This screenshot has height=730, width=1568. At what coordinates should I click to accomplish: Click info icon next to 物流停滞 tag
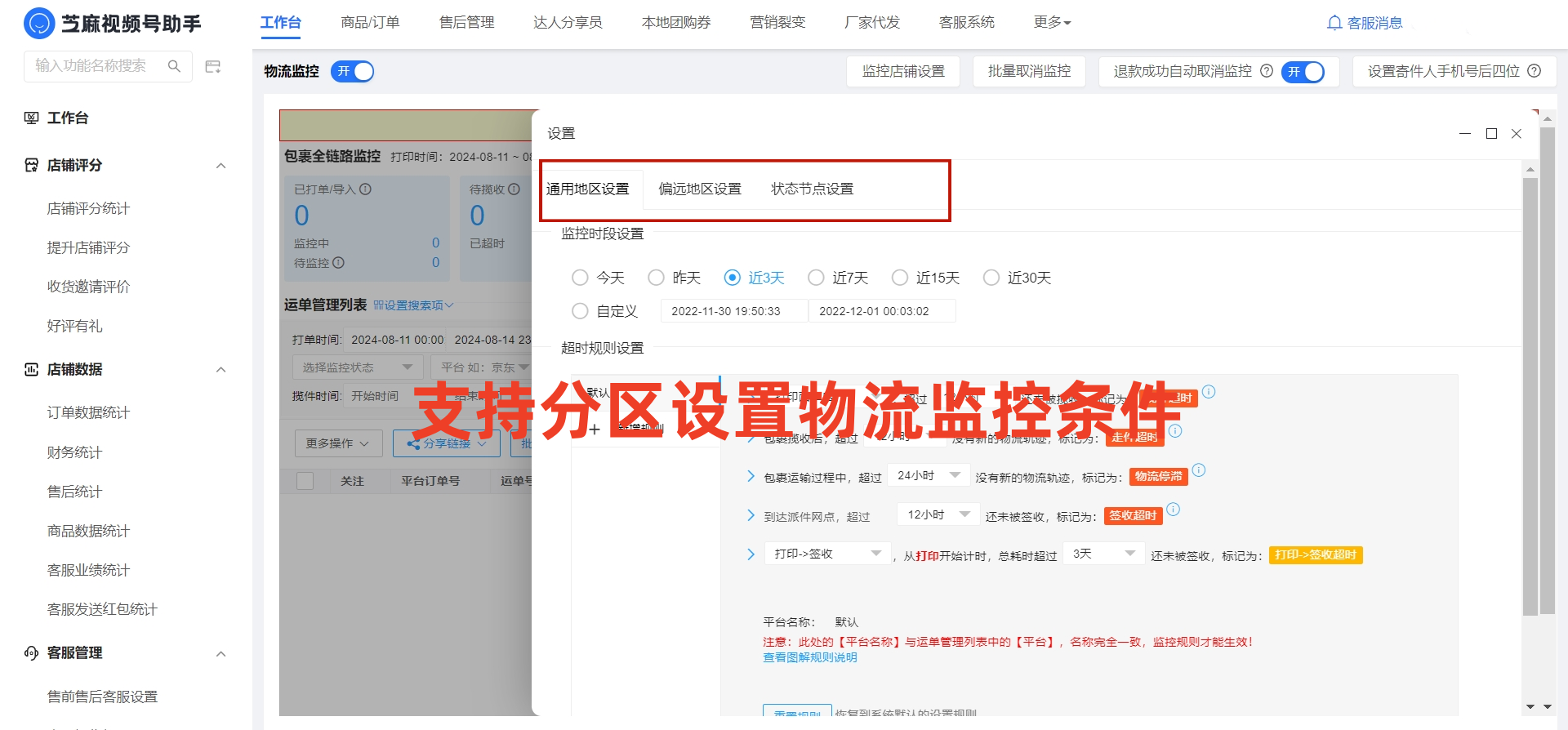coord(1199,470)
